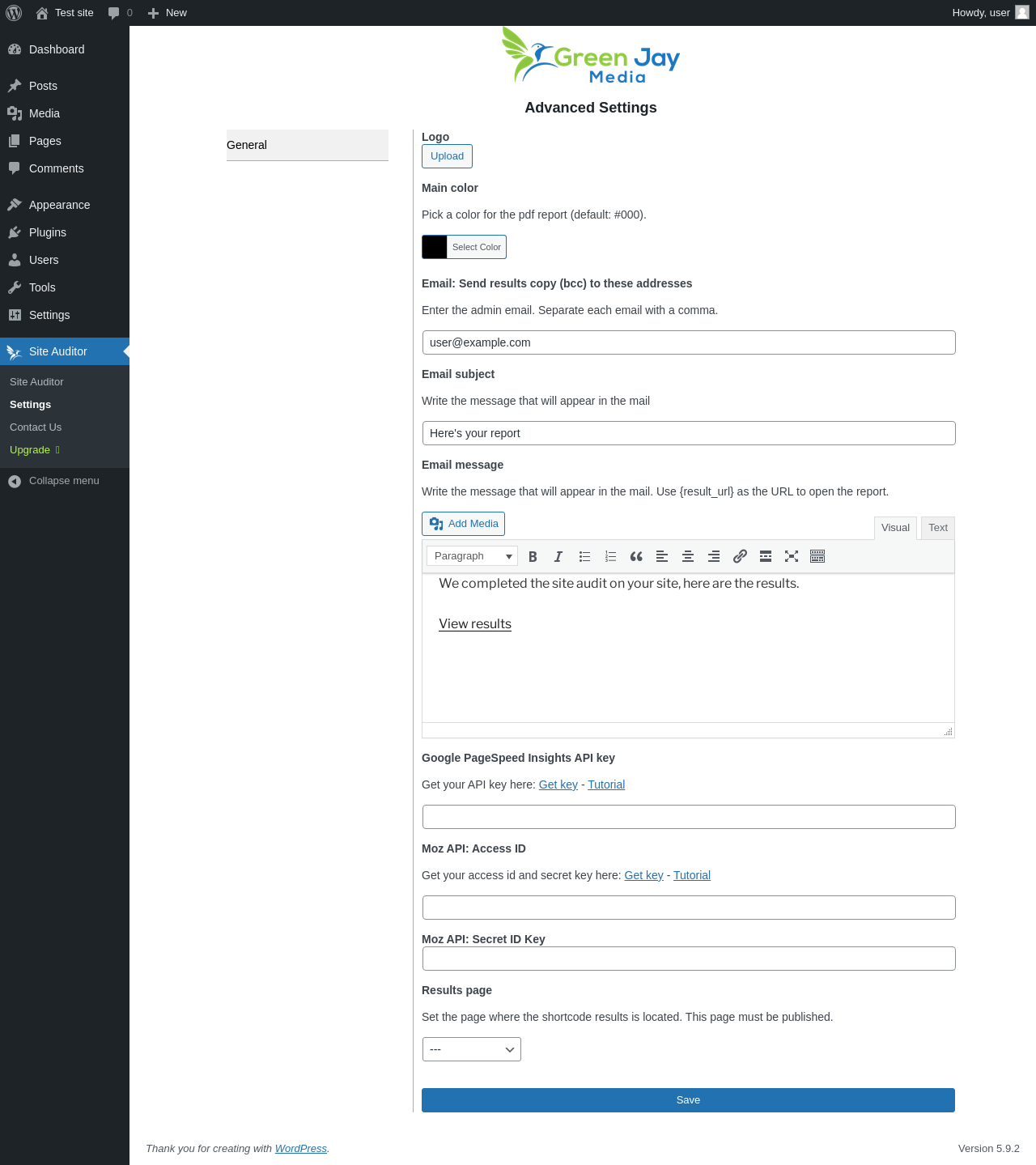Viewport: 1036px width, 1165px height.
Task: Apply blockquote formatting icon
Action: 636,556
